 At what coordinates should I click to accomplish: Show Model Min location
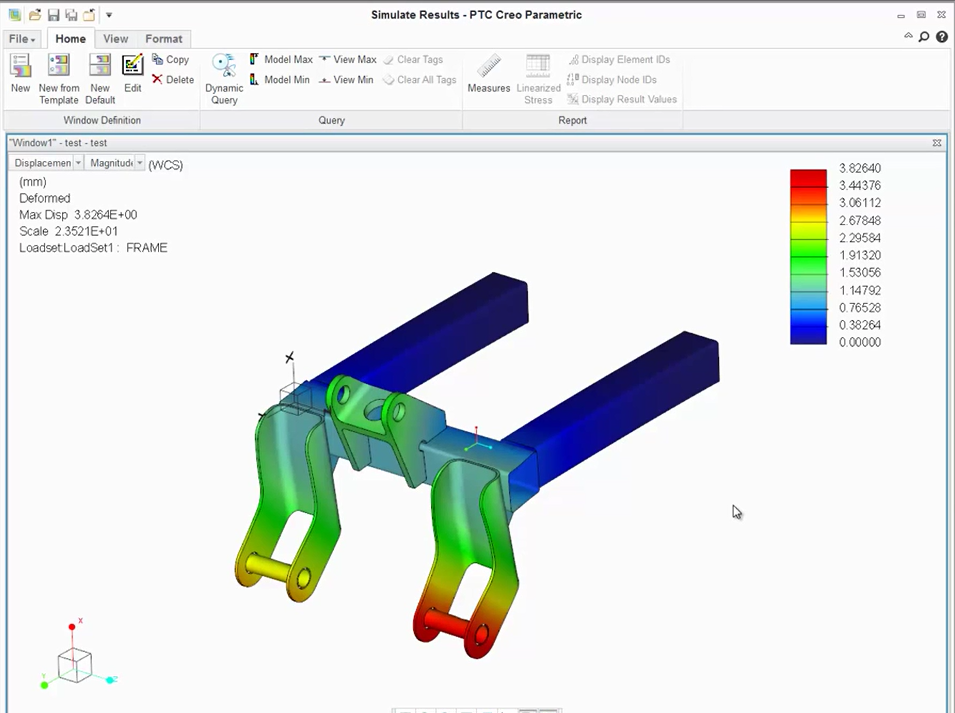click(280, 79)
